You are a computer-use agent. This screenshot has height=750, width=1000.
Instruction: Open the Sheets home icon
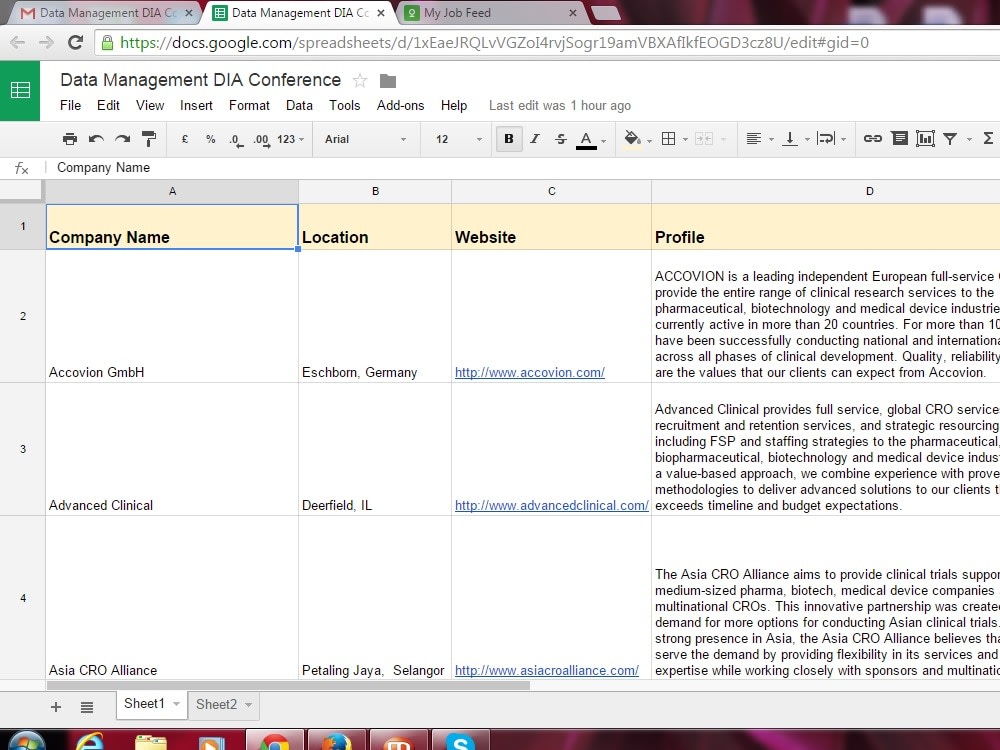click(20, 91)
